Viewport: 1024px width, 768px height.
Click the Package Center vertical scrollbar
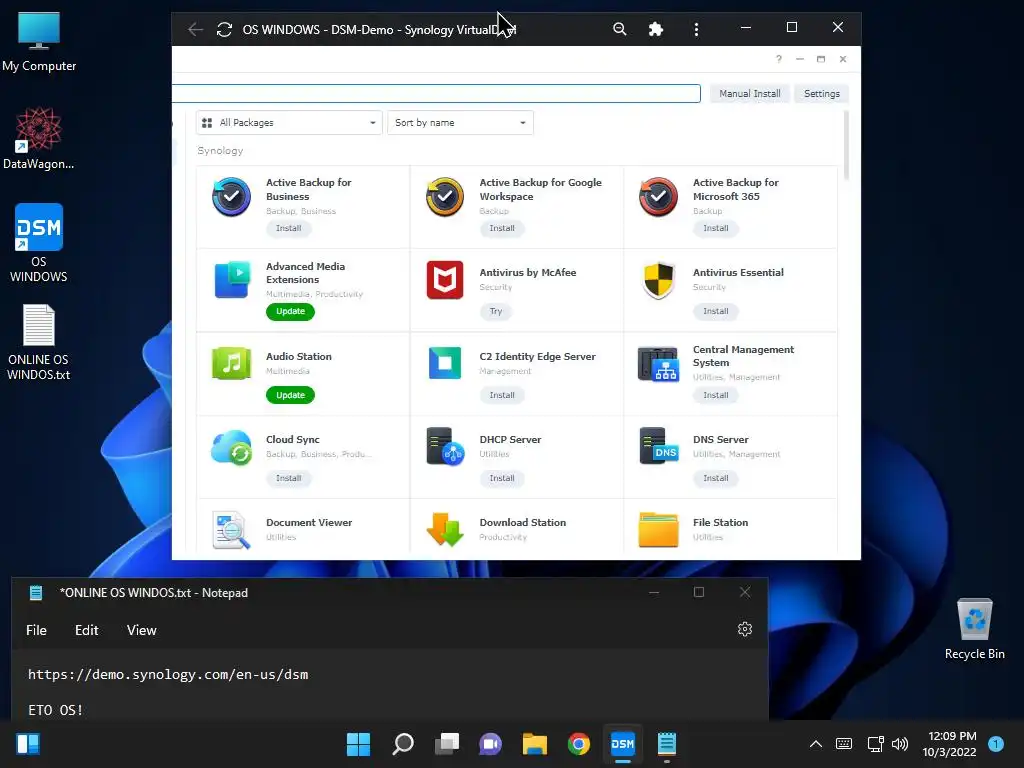click(x=846, y=146)
